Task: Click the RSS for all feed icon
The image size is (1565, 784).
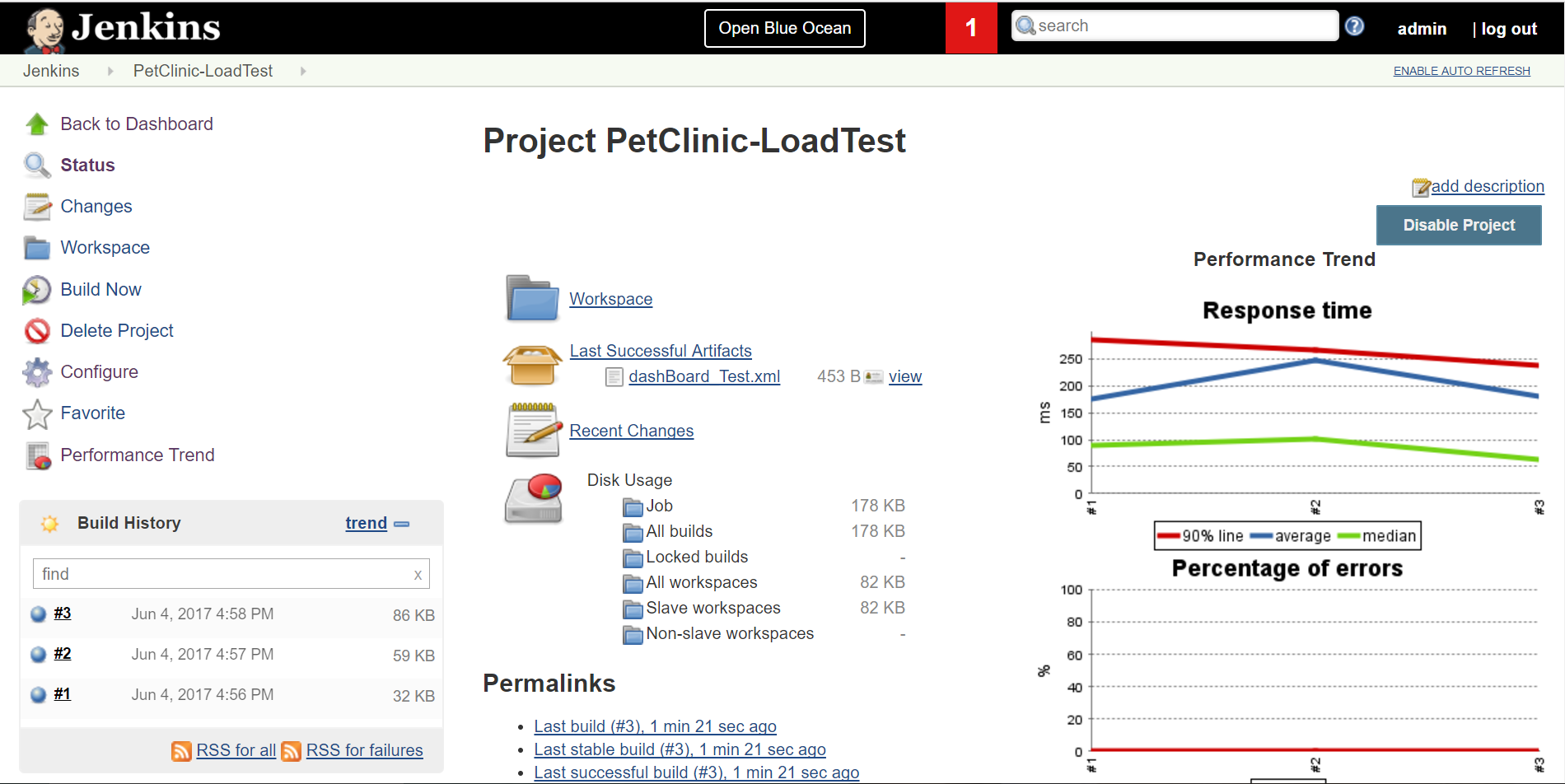Action: pos(181,751)
